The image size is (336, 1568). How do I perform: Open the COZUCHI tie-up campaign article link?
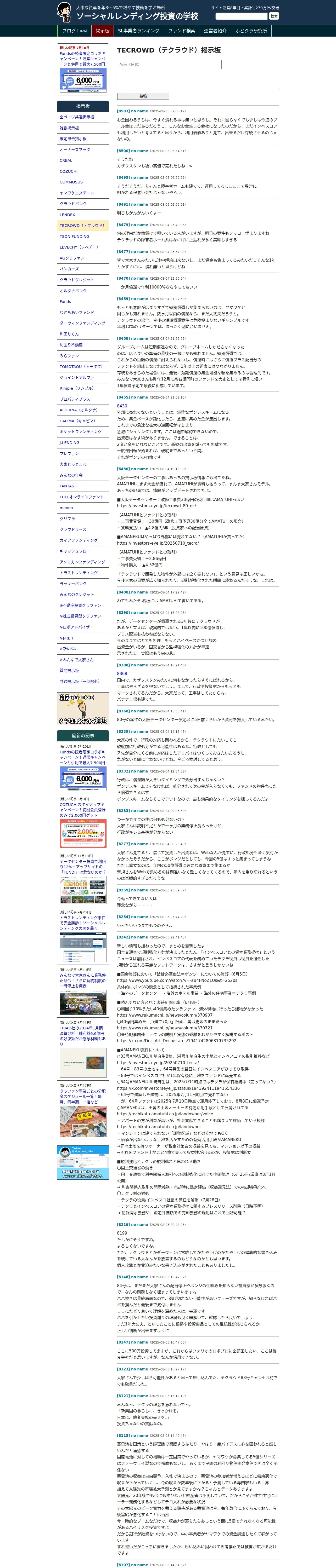click(83, 810)
